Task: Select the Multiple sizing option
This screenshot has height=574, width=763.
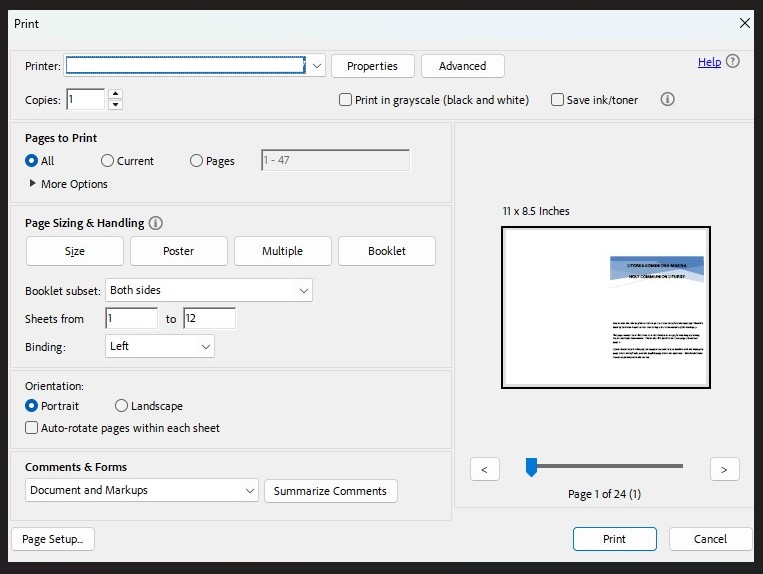Action: click(283, 251)
